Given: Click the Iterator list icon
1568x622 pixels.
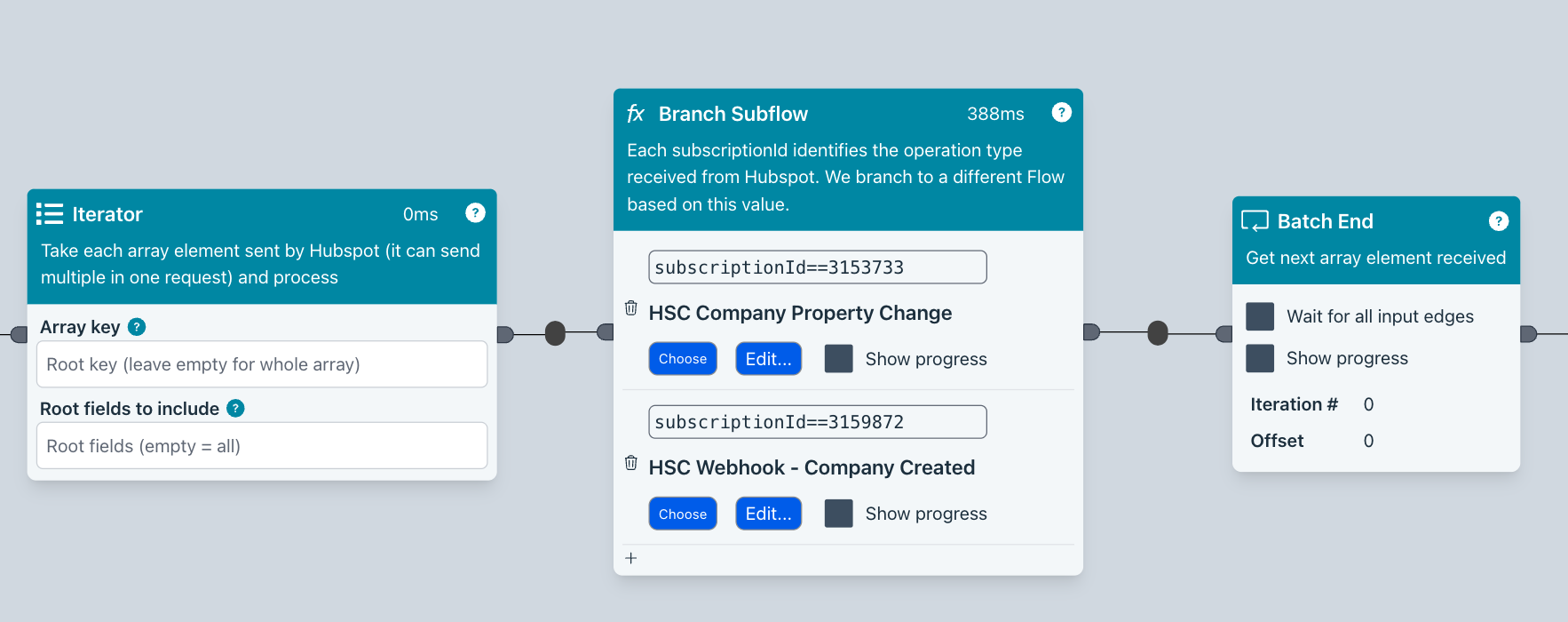Looking at the screenshot, I should click(50, 214).
